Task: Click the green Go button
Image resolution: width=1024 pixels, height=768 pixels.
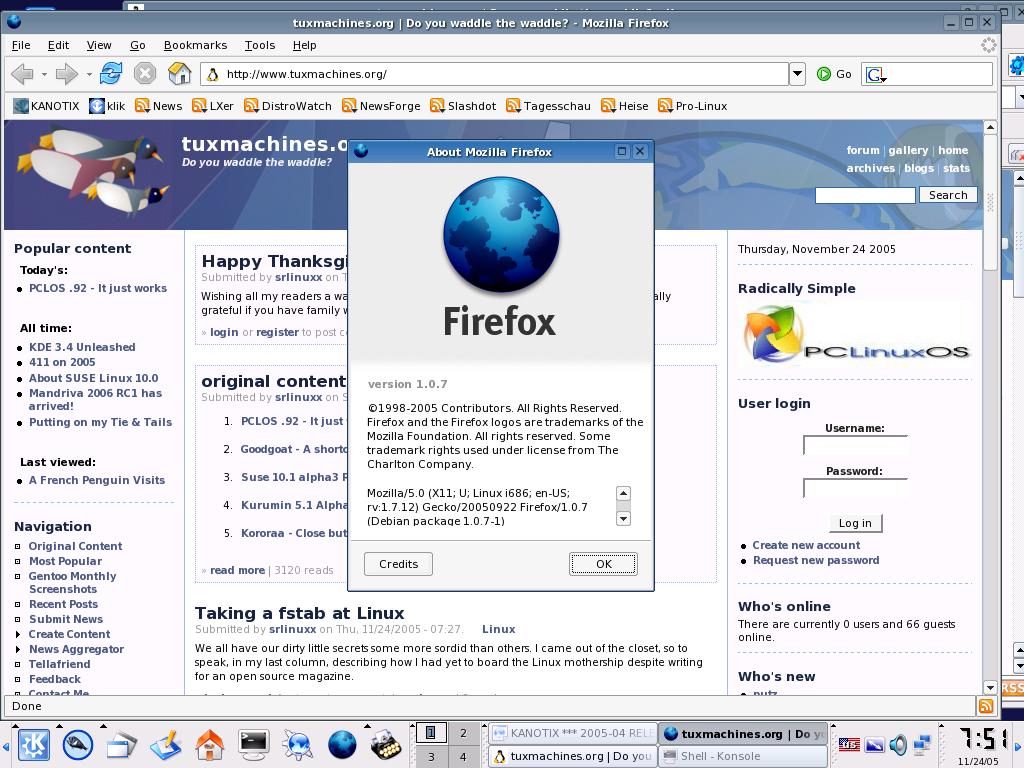Action: 834,74
